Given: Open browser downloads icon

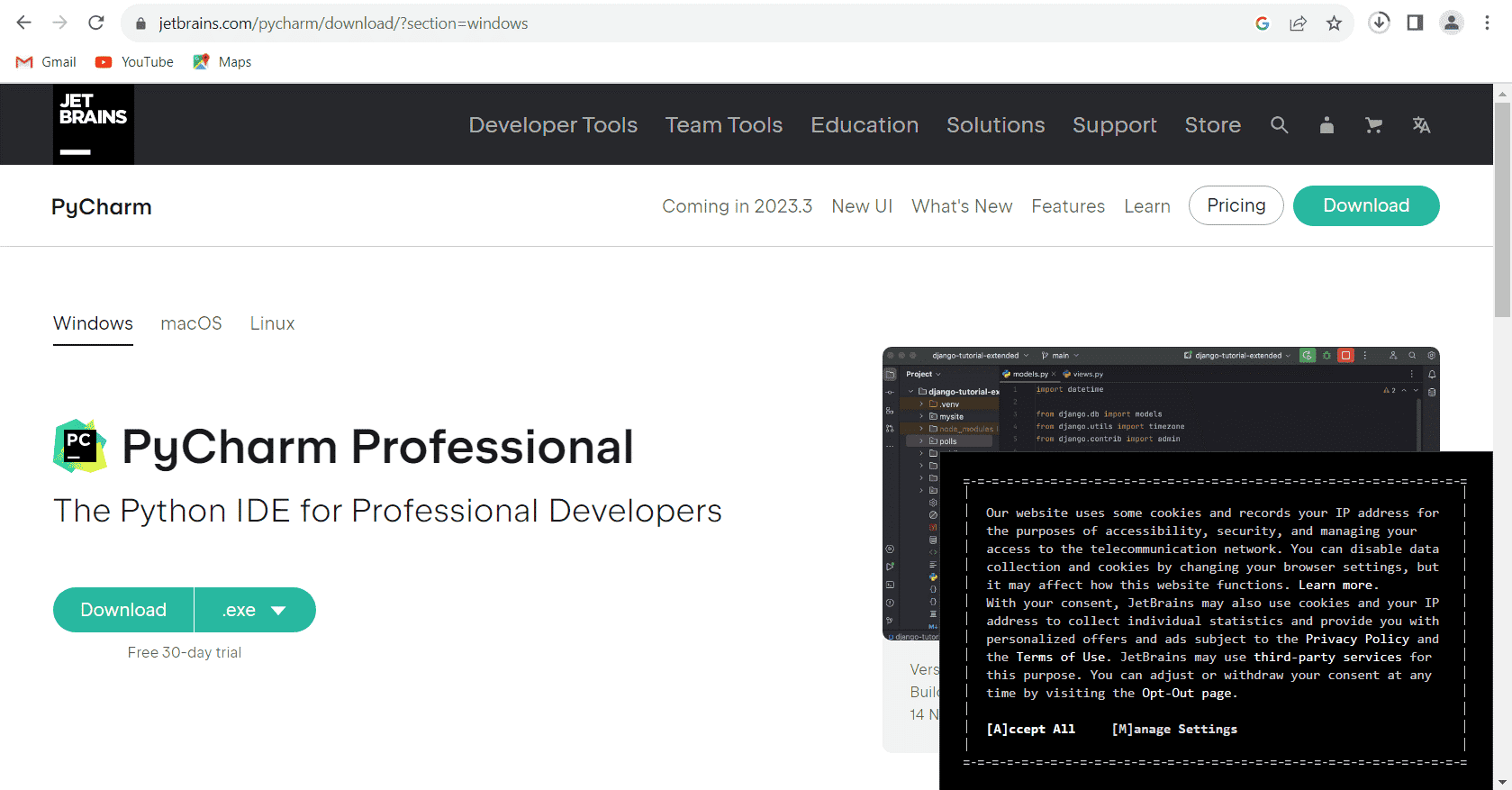Looking at the screenshot, I should click(x=1379, y=23).
